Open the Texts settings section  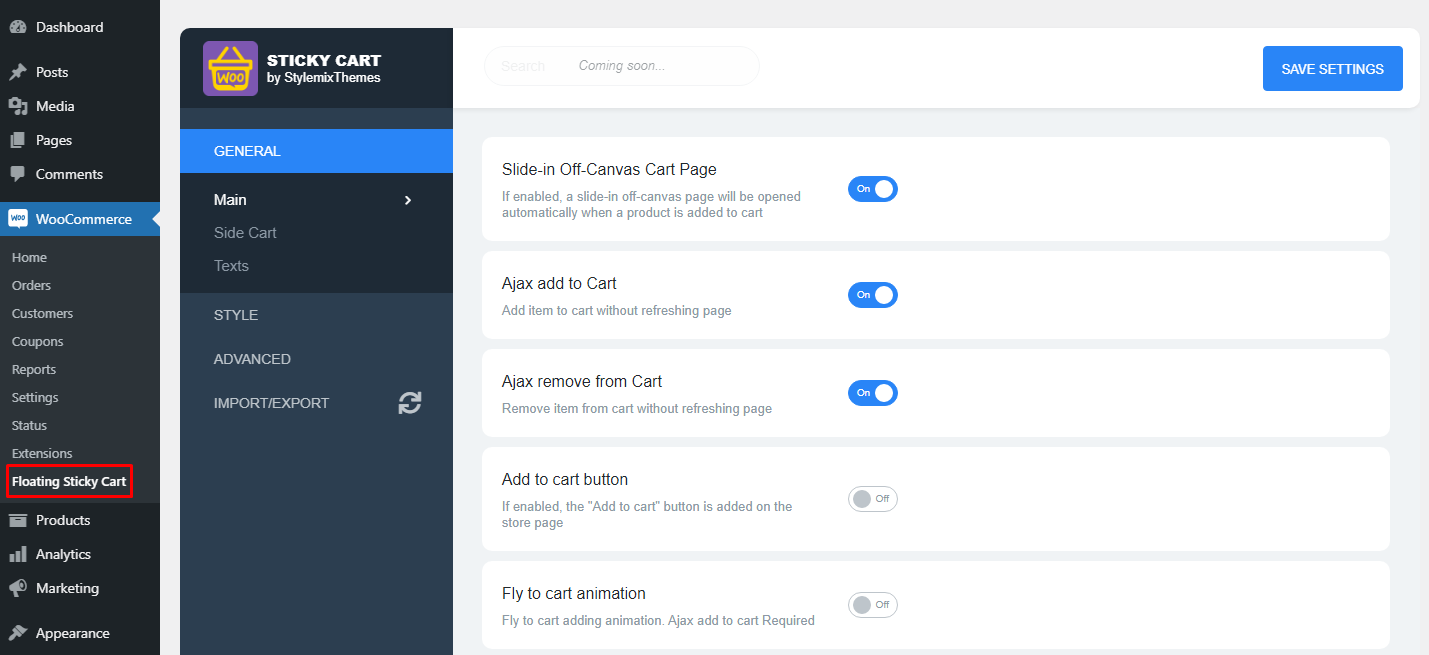231,265
